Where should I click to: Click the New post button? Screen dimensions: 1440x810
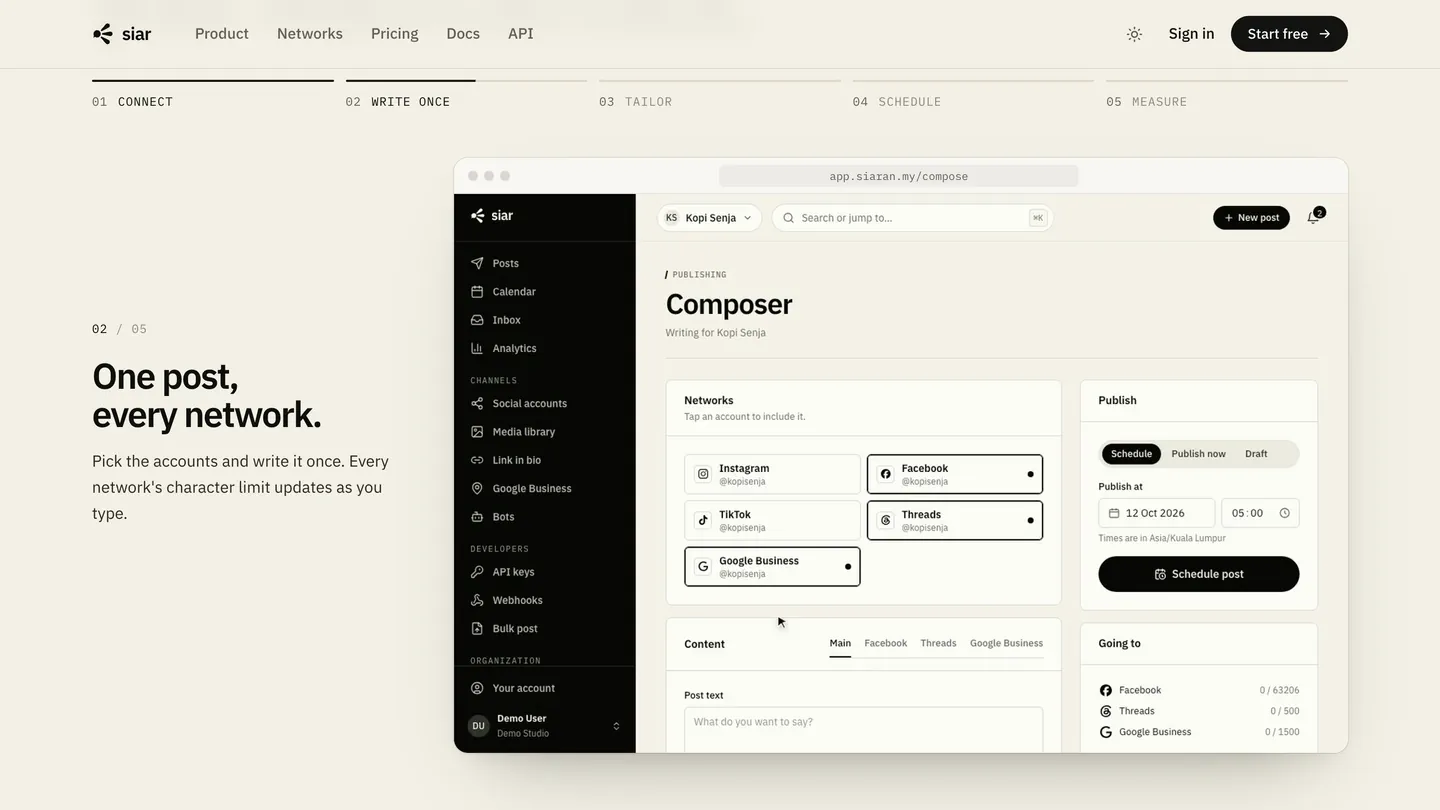[1251, 218]
